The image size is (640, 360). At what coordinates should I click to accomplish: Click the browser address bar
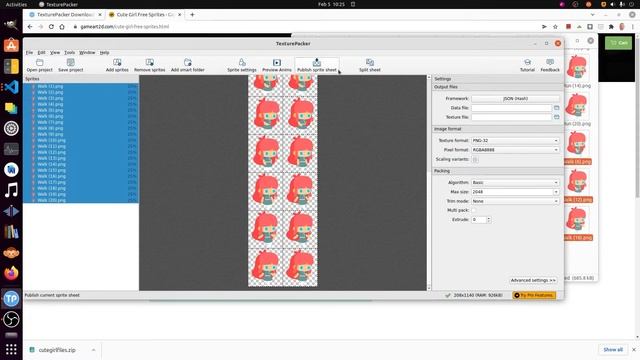[306, 27]
